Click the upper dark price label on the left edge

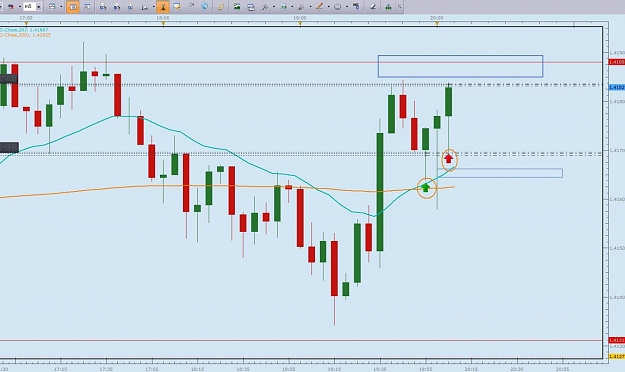point(8,79)
